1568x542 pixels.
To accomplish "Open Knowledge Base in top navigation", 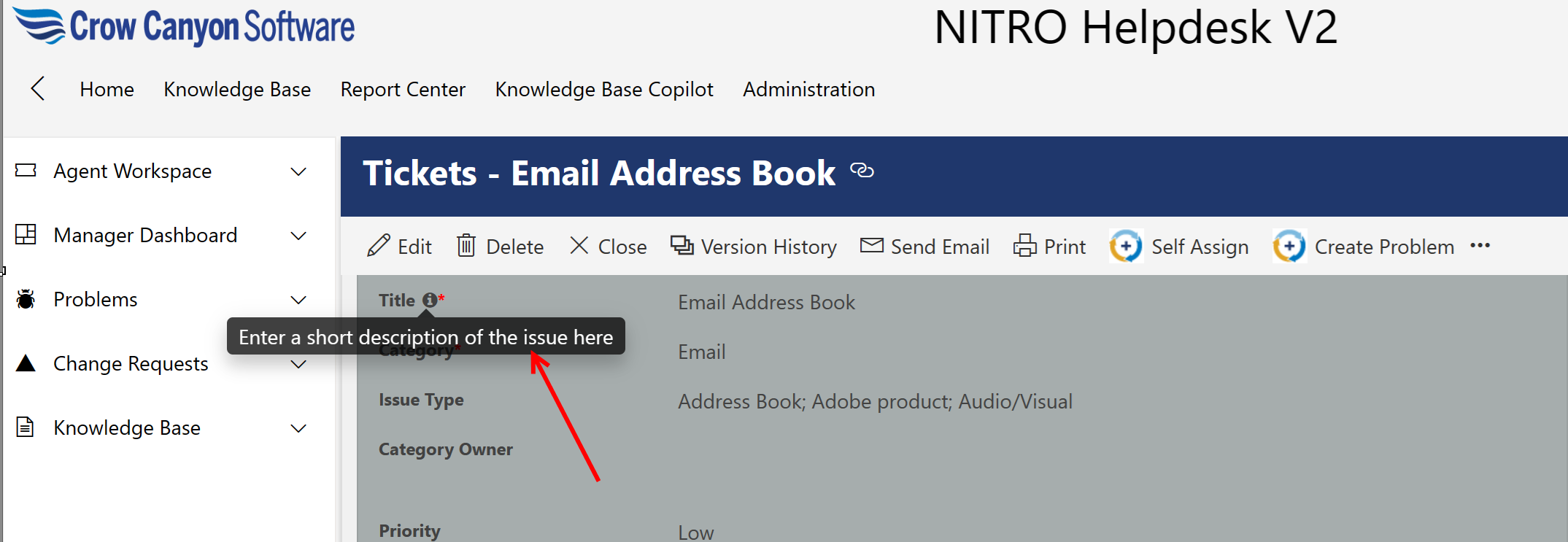I will 237,89.
